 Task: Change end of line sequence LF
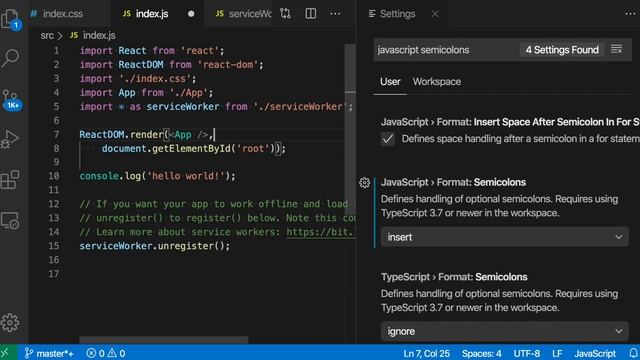coord(557,353)
